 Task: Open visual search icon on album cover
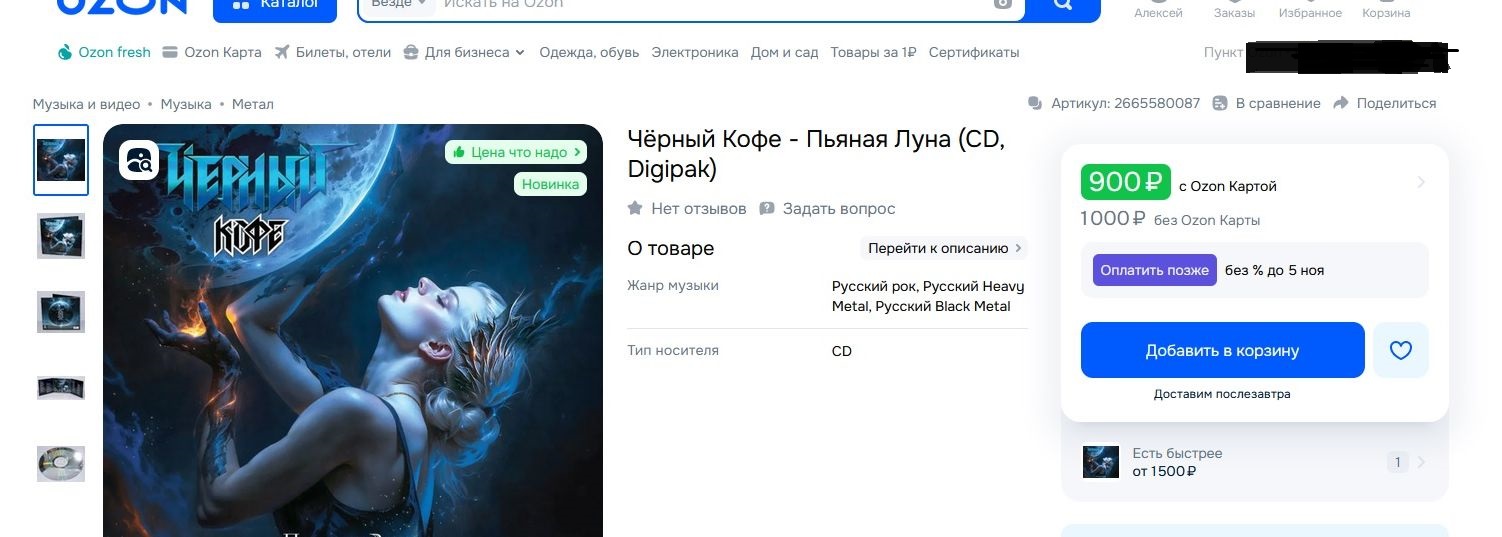tap(139, 160)
